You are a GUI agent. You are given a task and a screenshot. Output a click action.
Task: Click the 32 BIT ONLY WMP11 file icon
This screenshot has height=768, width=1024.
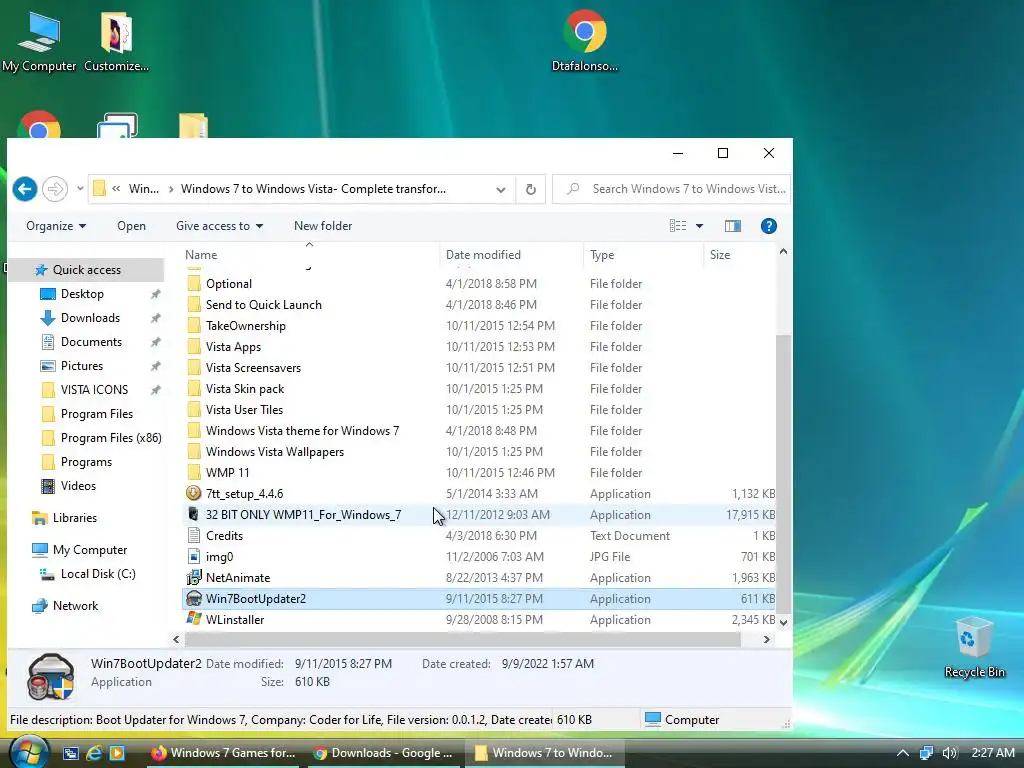[x=193, y=515]
